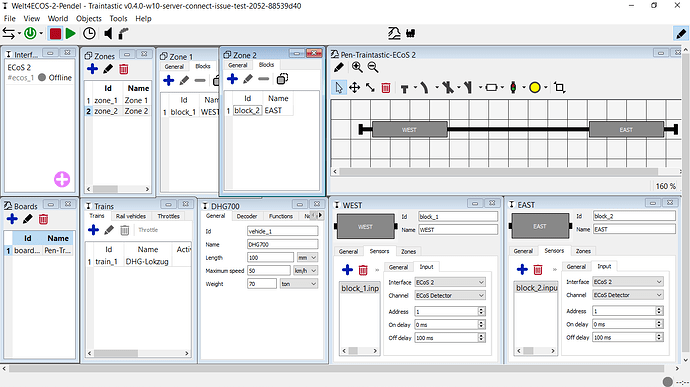This screenshot has width=690, height=387.
Task: Click edit pencil in board window toolbar
Action: click(x=338, y=67)
